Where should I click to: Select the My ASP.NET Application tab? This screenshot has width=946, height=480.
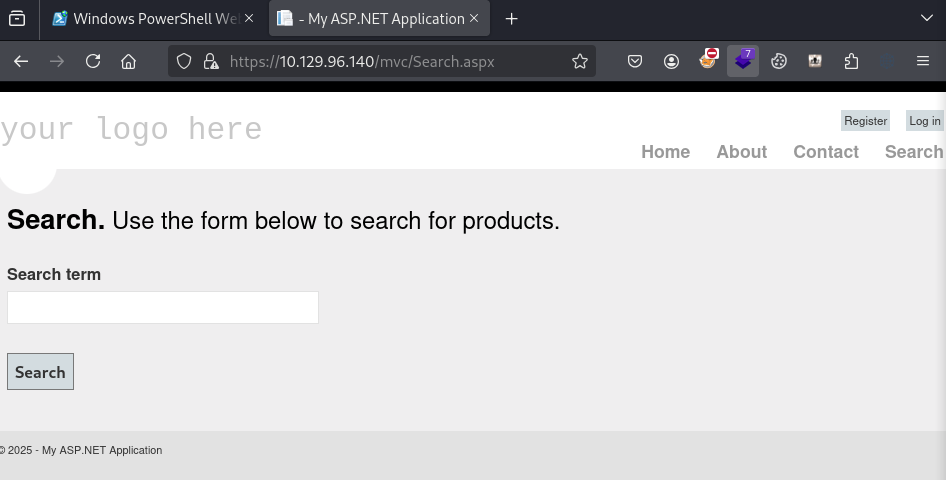tap(379, 19)
